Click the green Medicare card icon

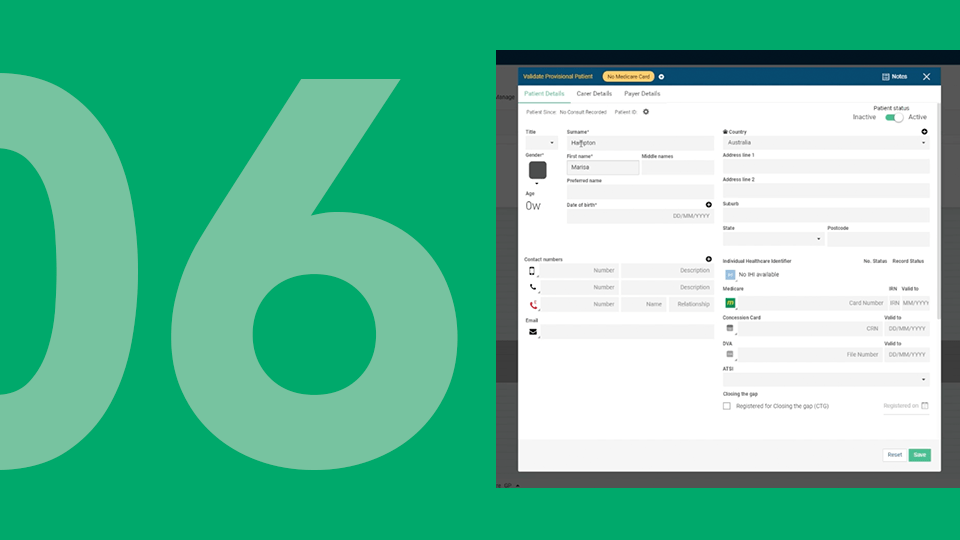730,303
